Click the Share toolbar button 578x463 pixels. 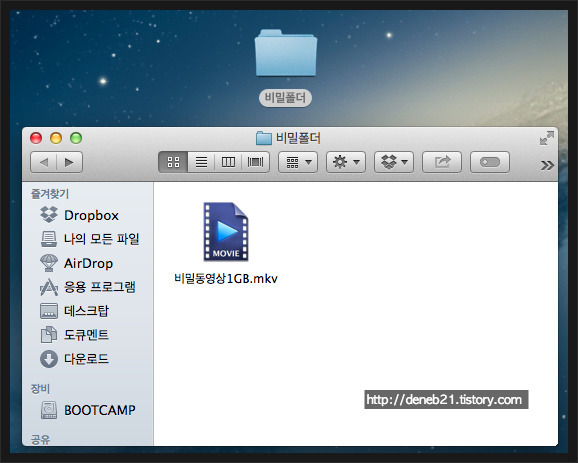tap(442, 162)
